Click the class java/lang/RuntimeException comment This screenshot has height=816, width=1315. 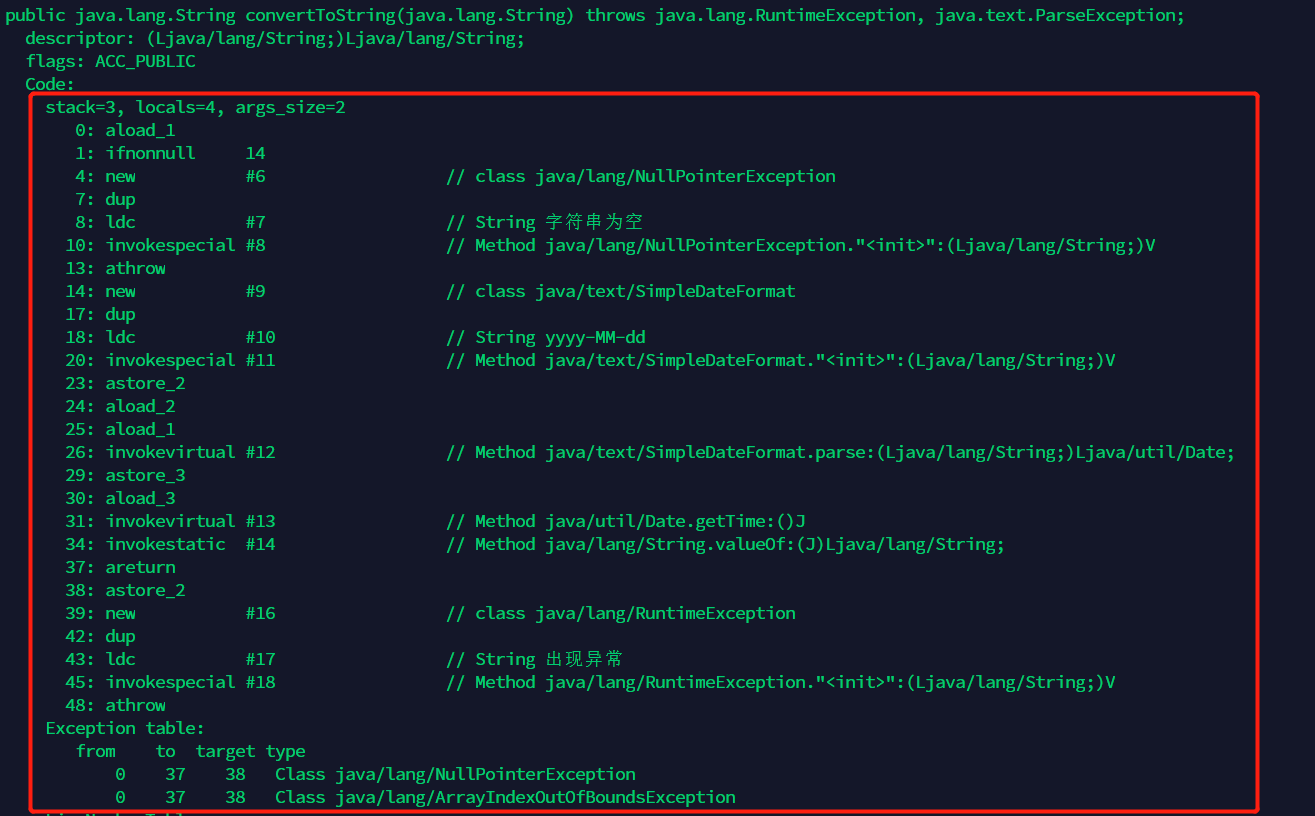[x=635, y=613]
